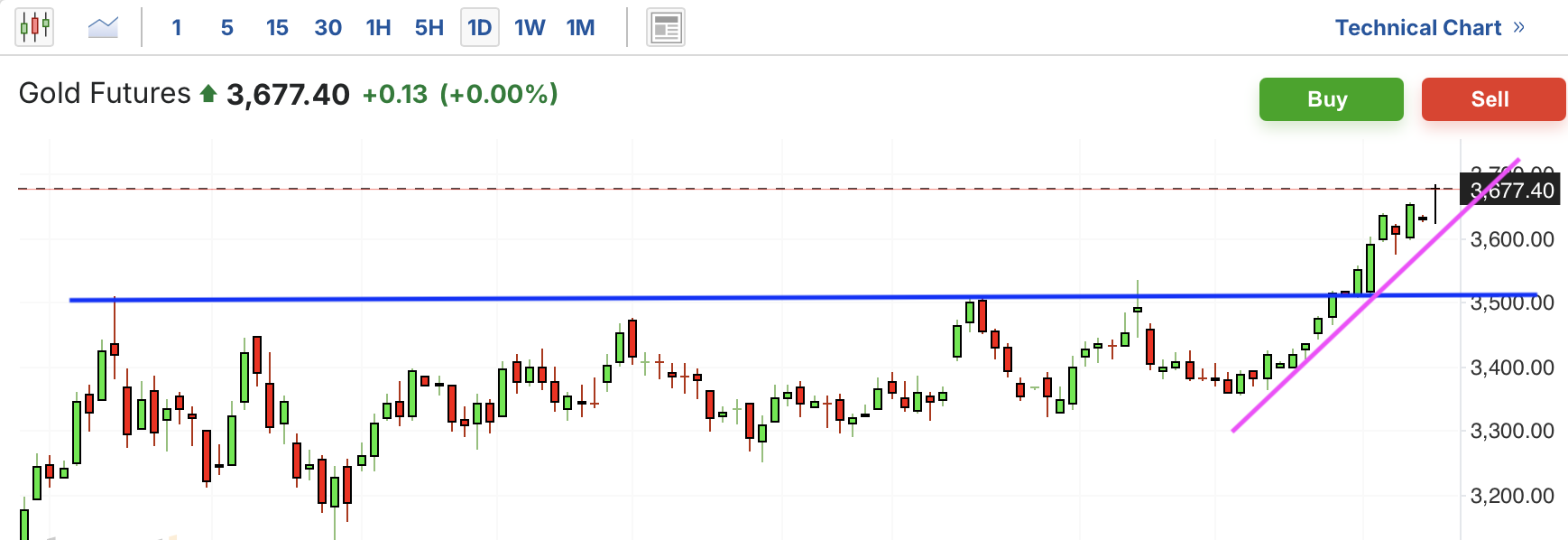Select the 1H timeframe
Image resolution: width=1568 pixels, height=540 pixels.
click(379, 28)
